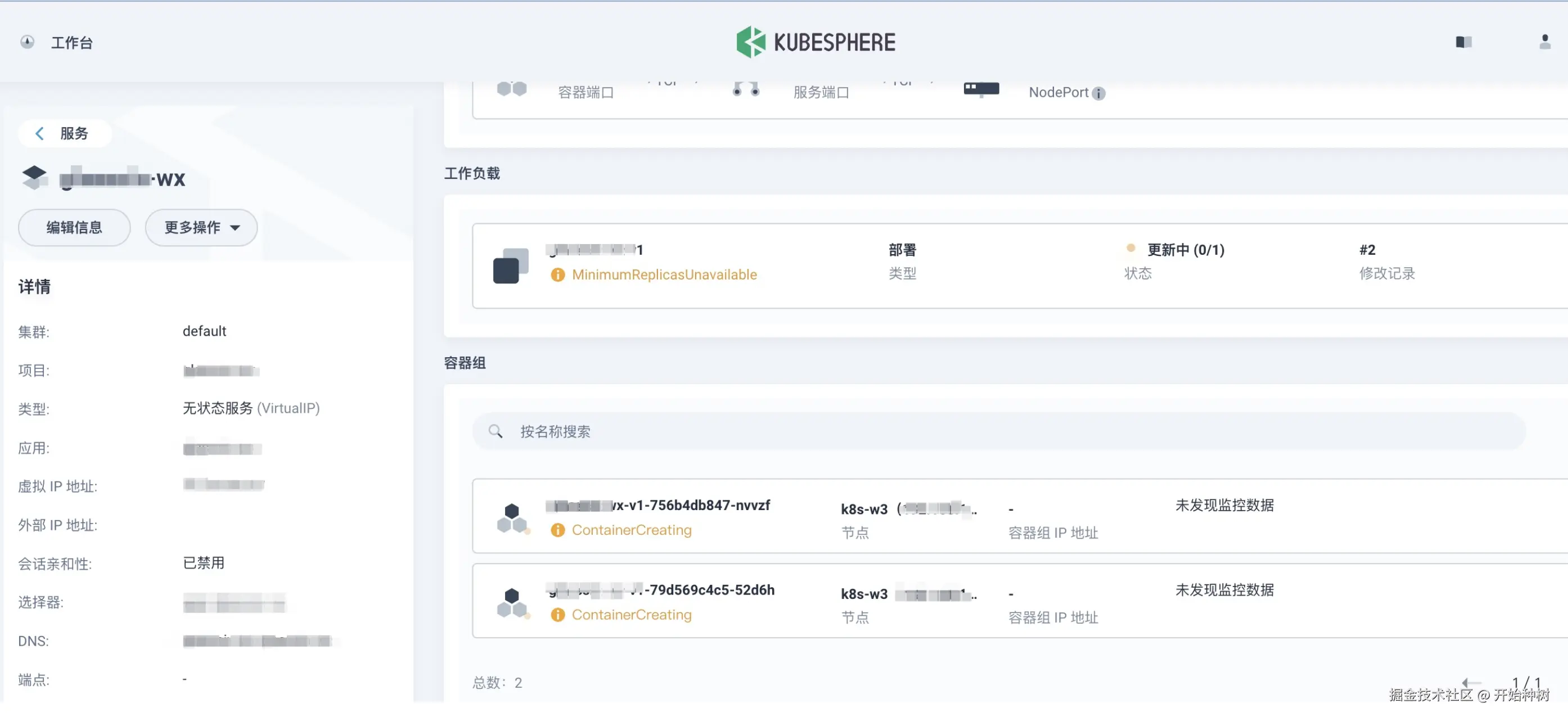Click the 52d6h pod icon
The image size is (1568, 721).
(x=512, y=603)
